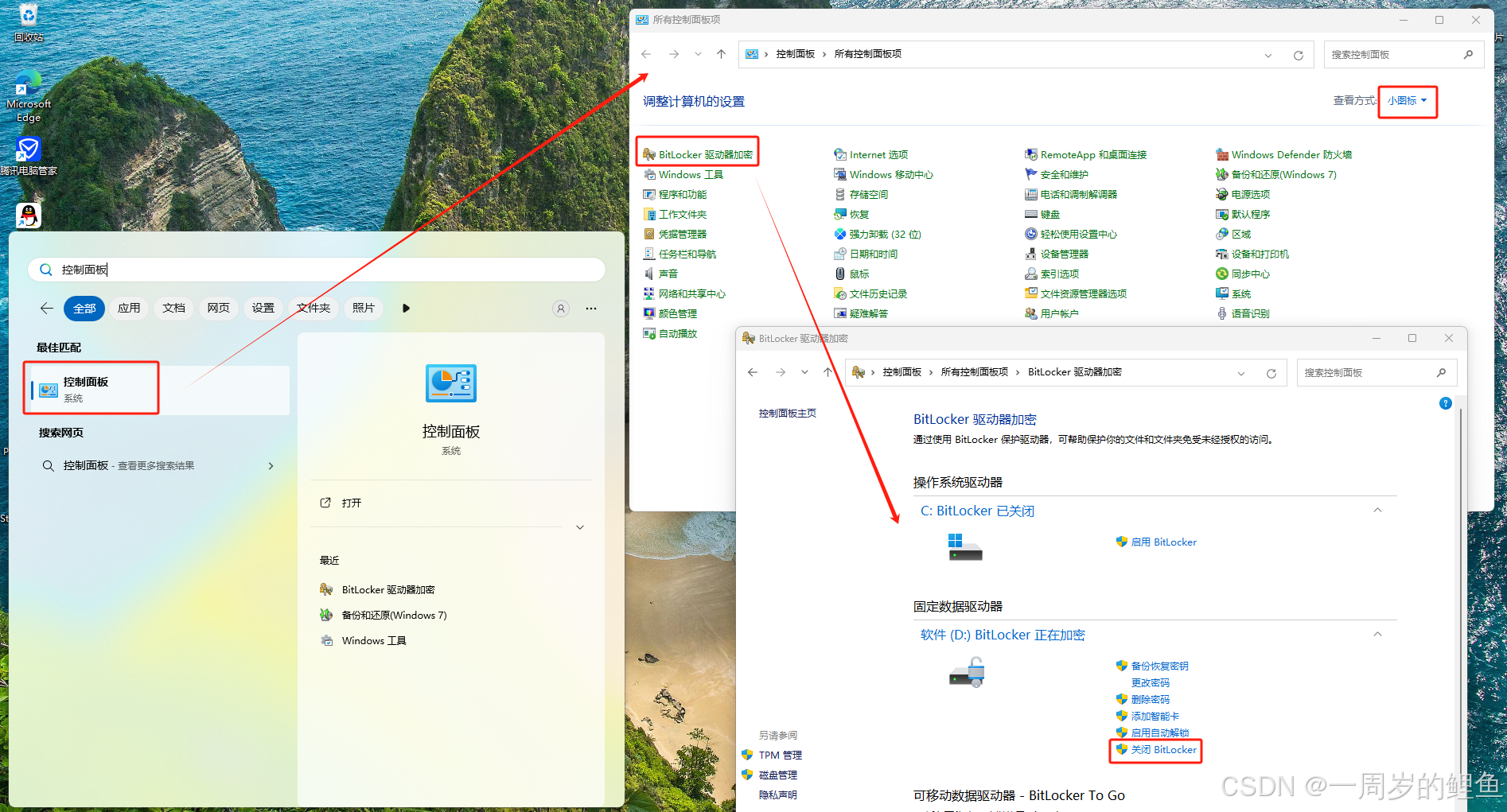The width and height of the screenshot is (1507, 812).
Task: Open 磁盘管理 link
Action: 769,775
